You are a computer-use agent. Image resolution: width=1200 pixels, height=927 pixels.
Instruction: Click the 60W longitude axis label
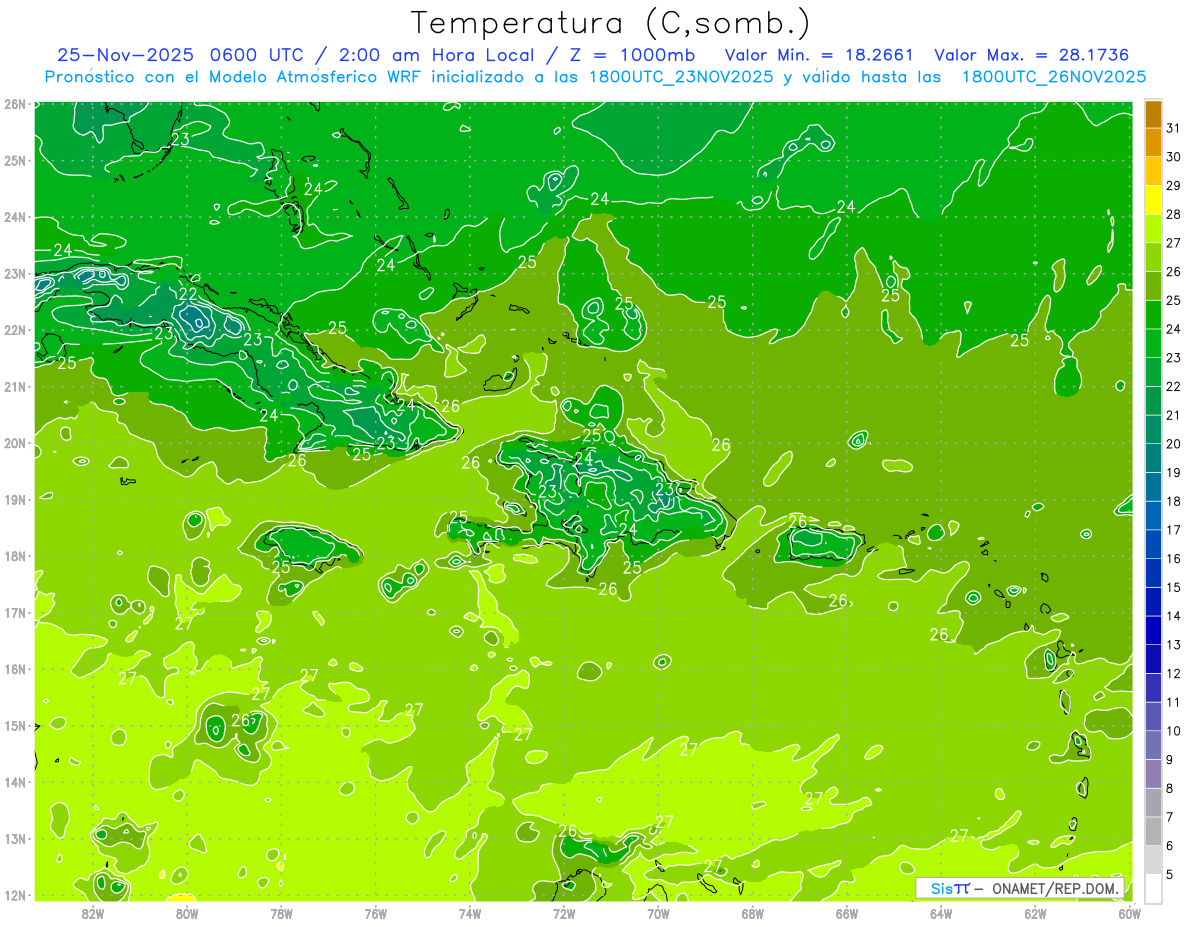1129,913
